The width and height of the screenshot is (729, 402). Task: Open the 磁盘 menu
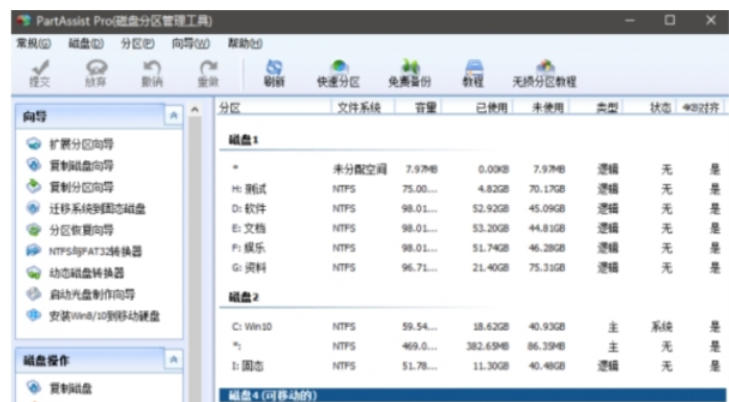pos(86,44)
